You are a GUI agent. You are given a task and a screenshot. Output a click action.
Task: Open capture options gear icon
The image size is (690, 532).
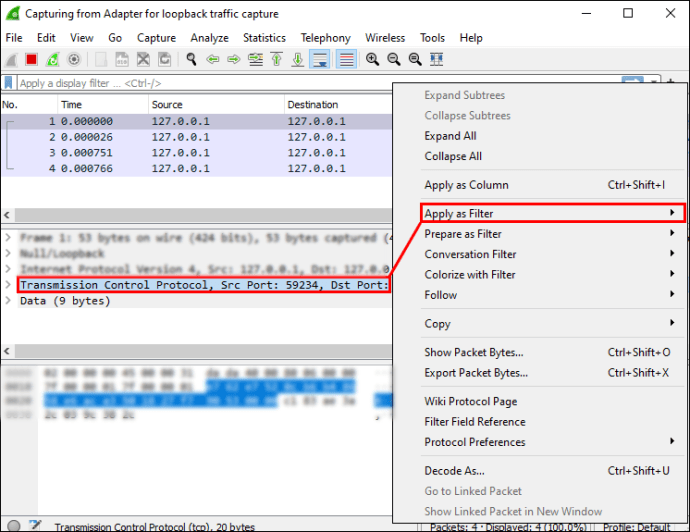(x=74, y=59)
